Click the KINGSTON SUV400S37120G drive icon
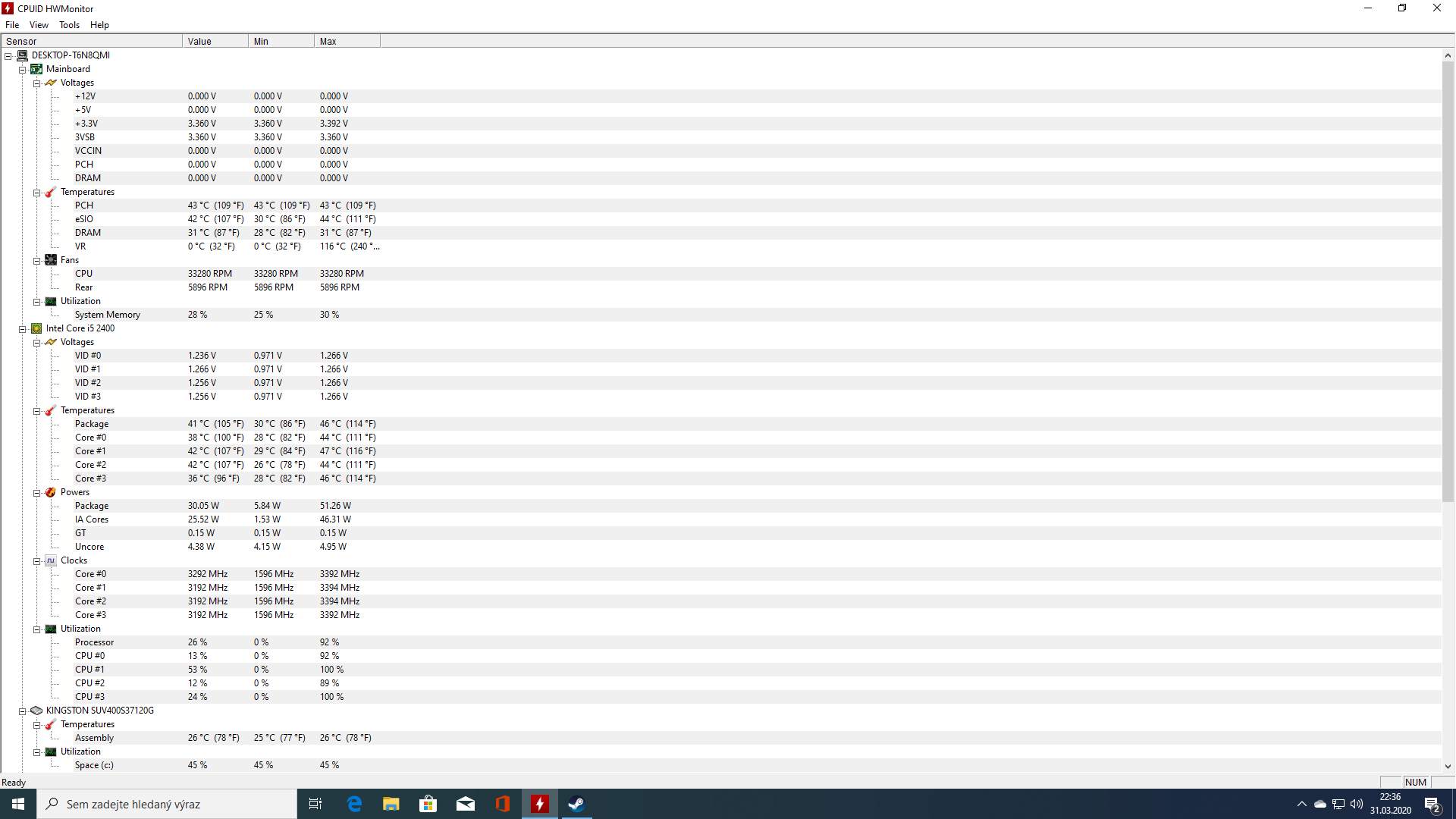 pyautogui.click(x=36, y=711)
